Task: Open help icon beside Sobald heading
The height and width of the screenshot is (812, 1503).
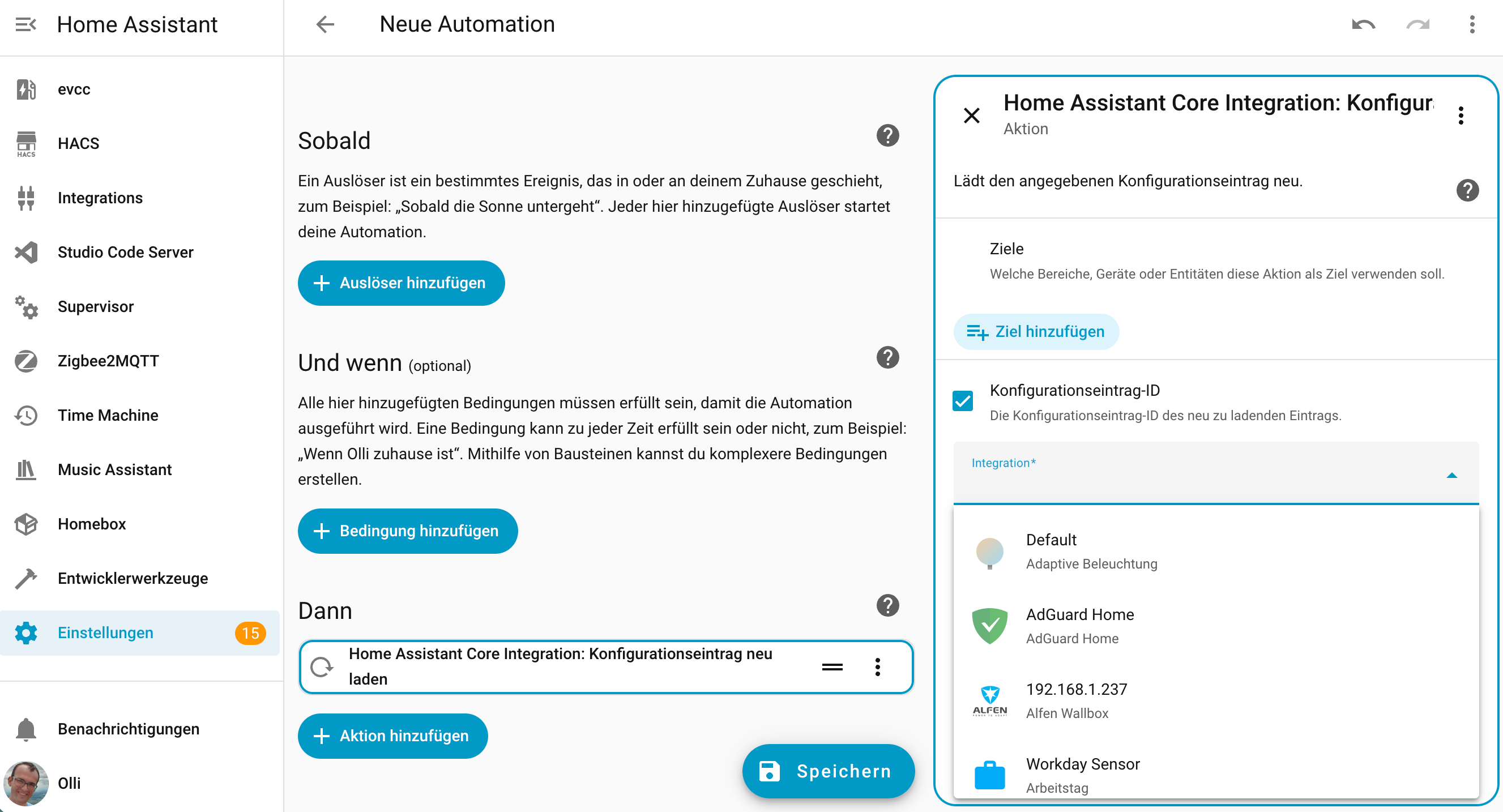Action: [887, 136]
